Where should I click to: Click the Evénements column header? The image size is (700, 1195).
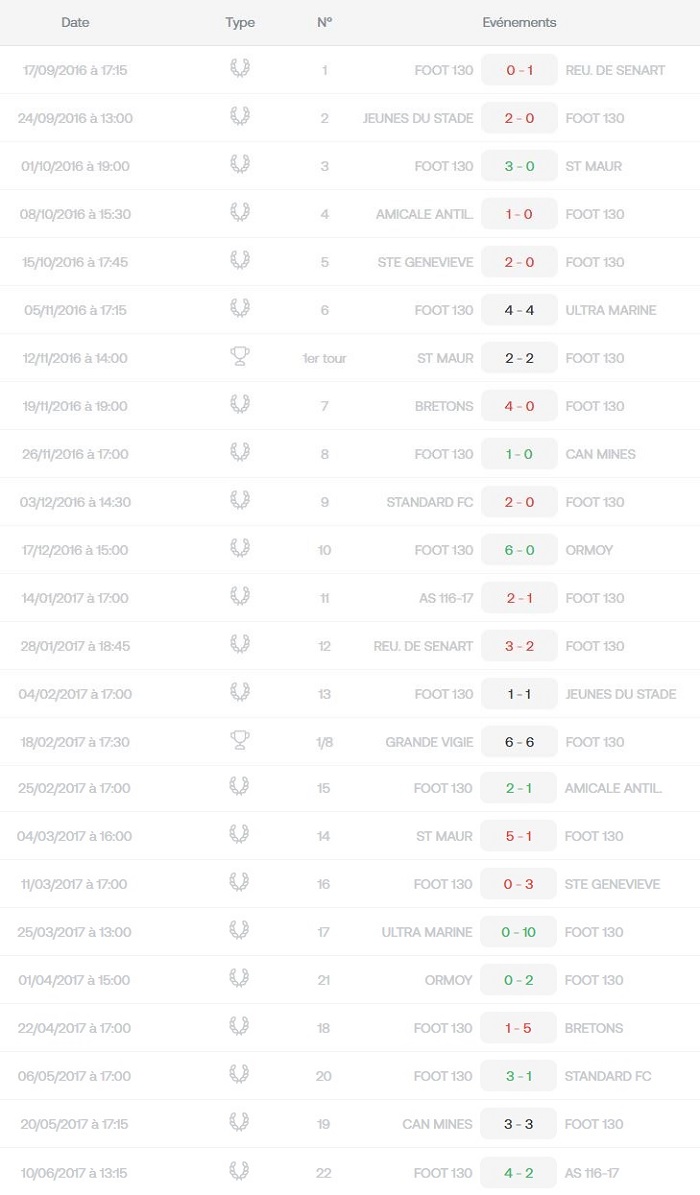(519, 22)
